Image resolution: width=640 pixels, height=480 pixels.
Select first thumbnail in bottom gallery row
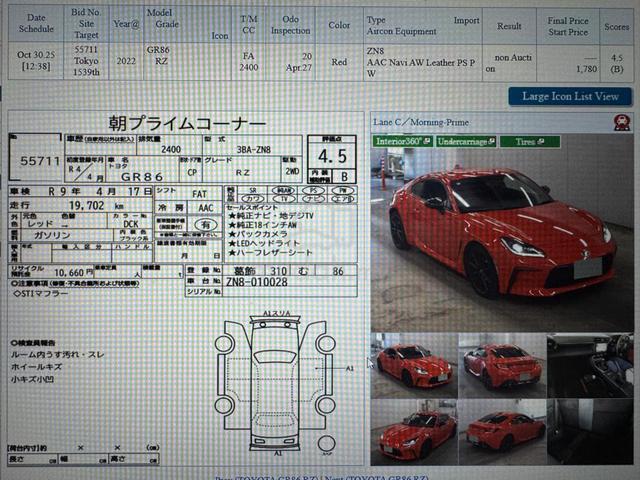pyautogui.click(x=413, y=432)
